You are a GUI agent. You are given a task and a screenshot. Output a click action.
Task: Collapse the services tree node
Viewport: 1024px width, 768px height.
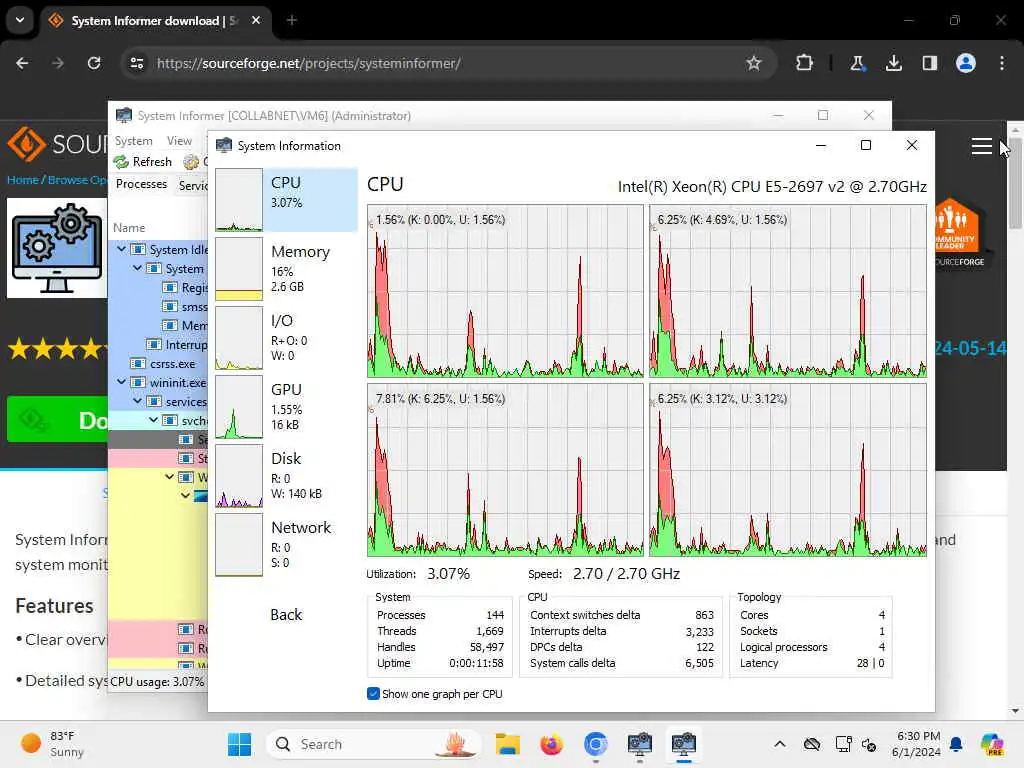click(x=137, y=400)
